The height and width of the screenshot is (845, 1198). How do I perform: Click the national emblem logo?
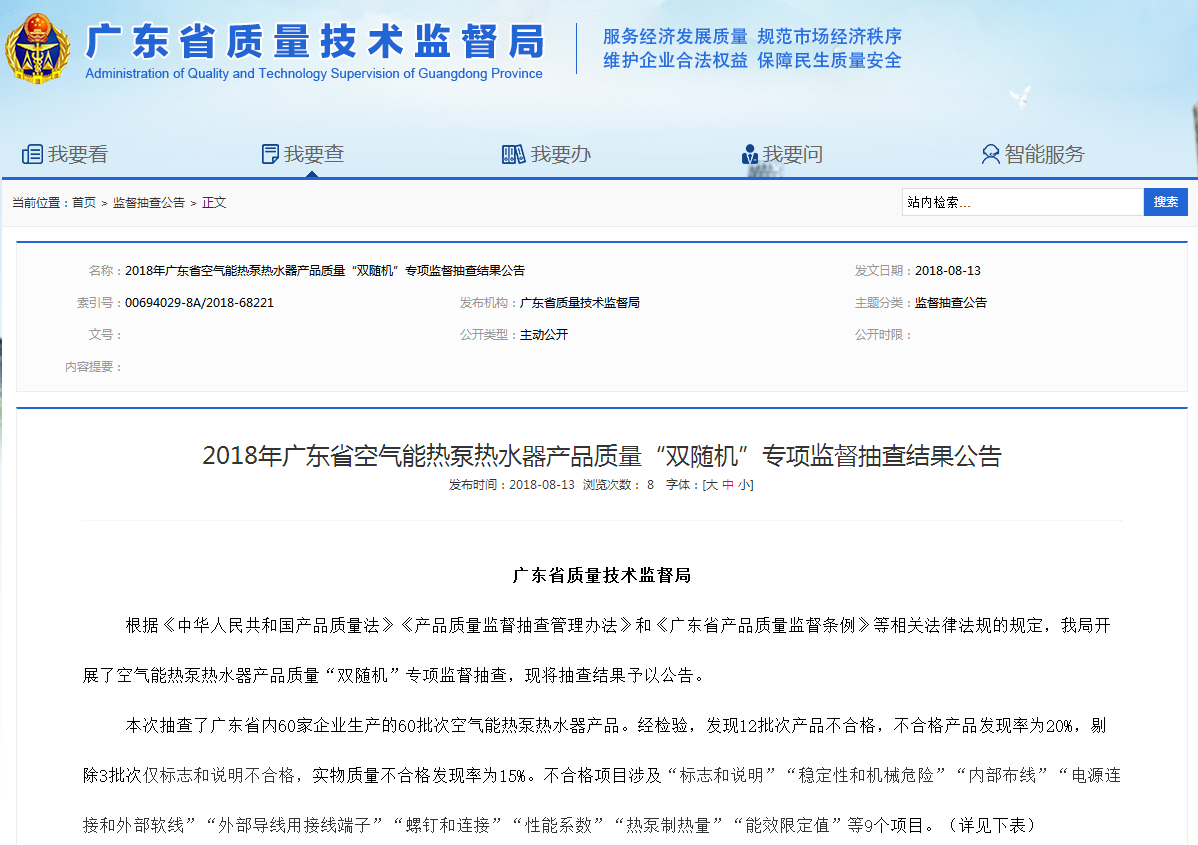point(37,48)
